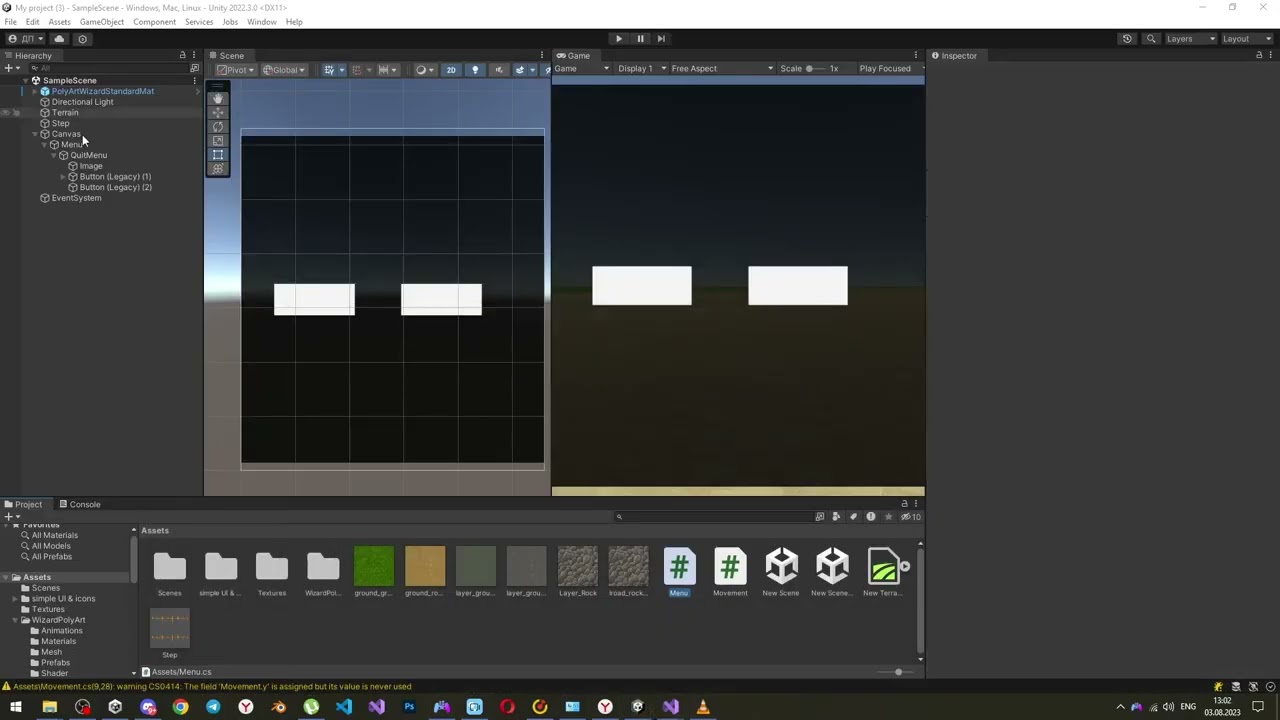Open Pivot handle position dropdown
This screenshot has height=720, width=1280.
pyautogui.click(x=236, y=70)
